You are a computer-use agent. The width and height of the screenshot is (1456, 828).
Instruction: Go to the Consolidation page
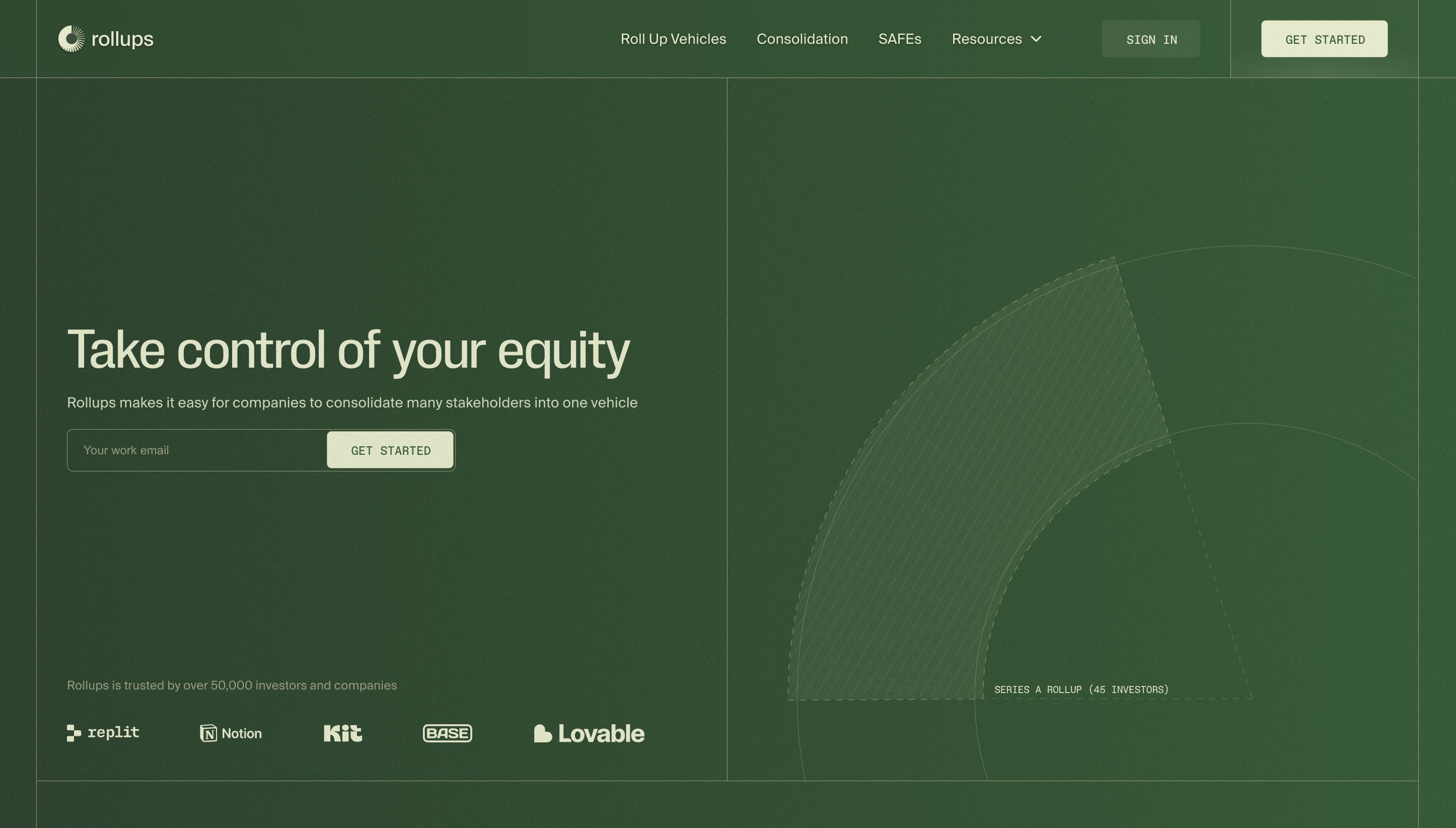pos(802,39)
